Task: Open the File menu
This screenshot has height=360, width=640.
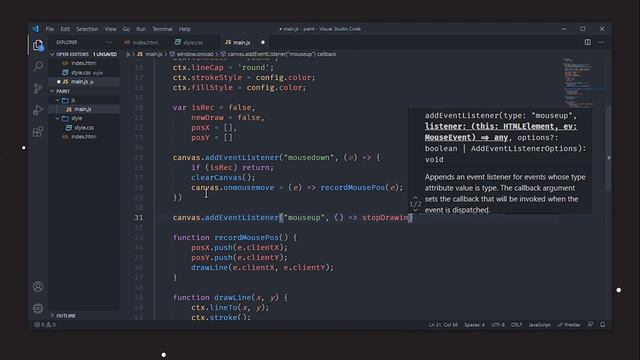Action: 50,29
